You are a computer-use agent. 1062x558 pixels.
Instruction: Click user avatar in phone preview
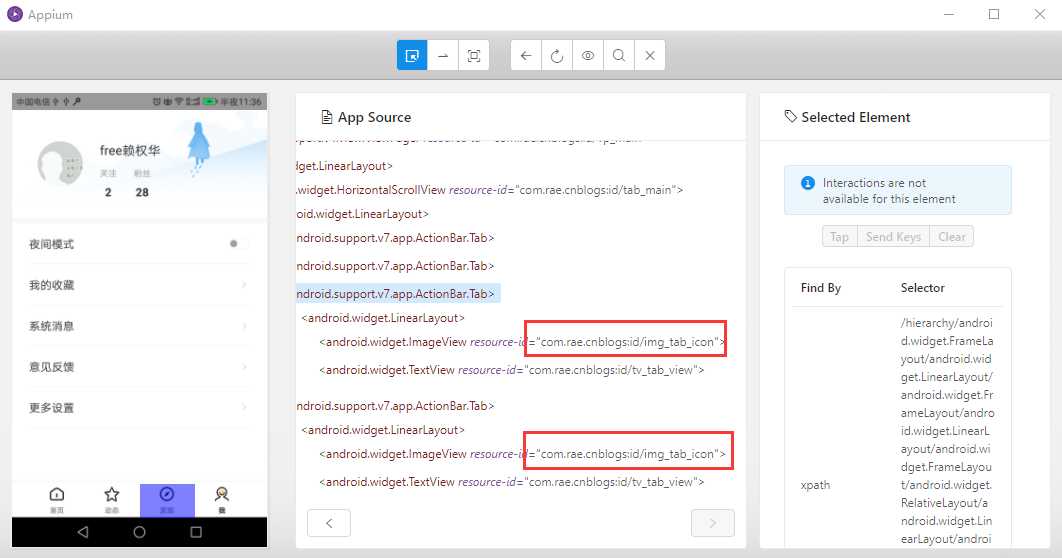click(60, 163)
